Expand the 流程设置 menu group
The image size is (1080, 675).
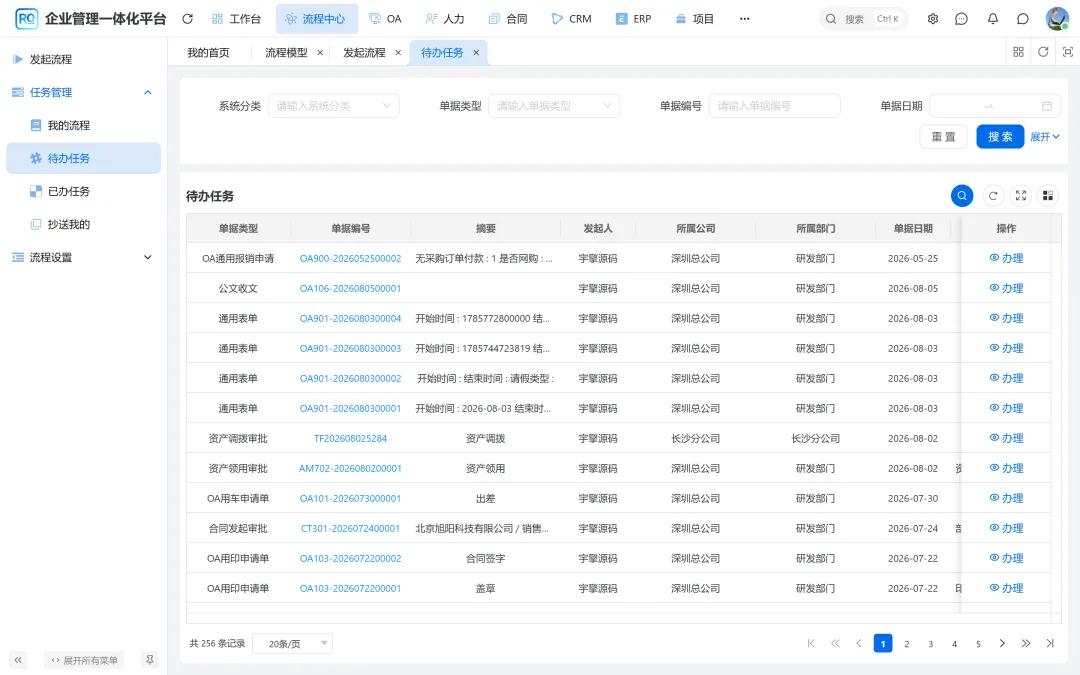tap(147, 258)
